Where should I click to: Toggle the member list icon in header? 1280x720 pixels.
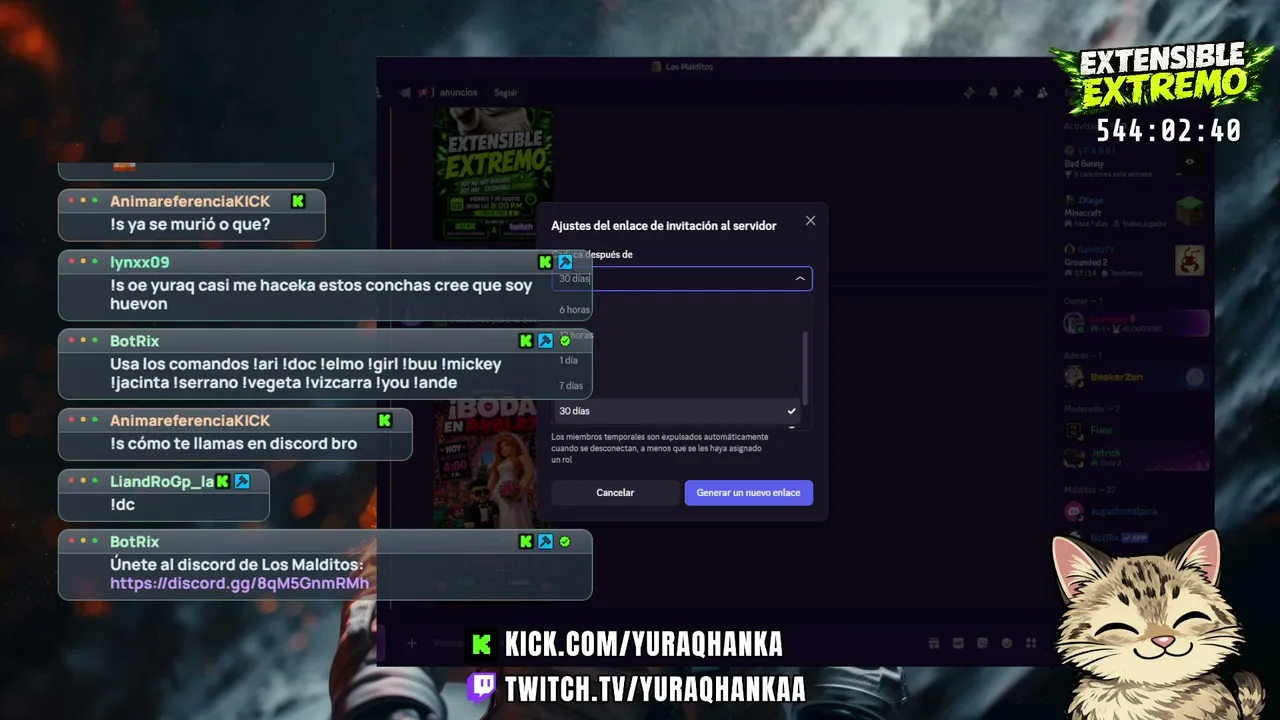[1043, 93]
